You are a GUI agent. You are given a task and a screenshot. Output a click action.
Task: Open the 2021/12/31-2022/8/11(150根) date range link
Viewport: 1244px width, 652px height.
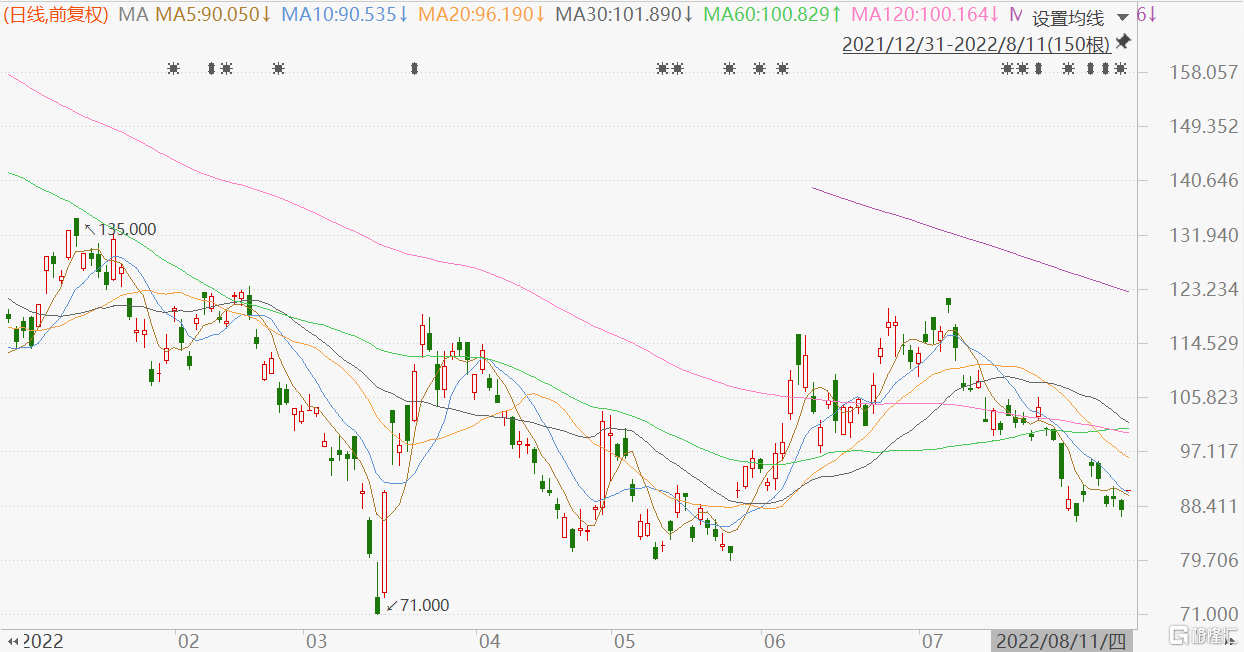(x=977, y=44)
